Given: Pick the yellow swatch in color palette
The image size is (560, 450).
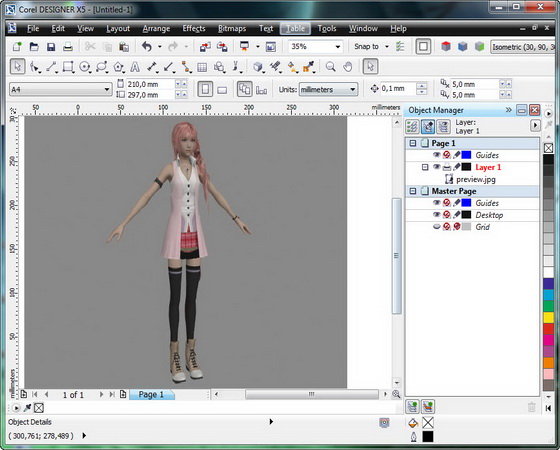Looking at the screenshot, I should [548, 317].
